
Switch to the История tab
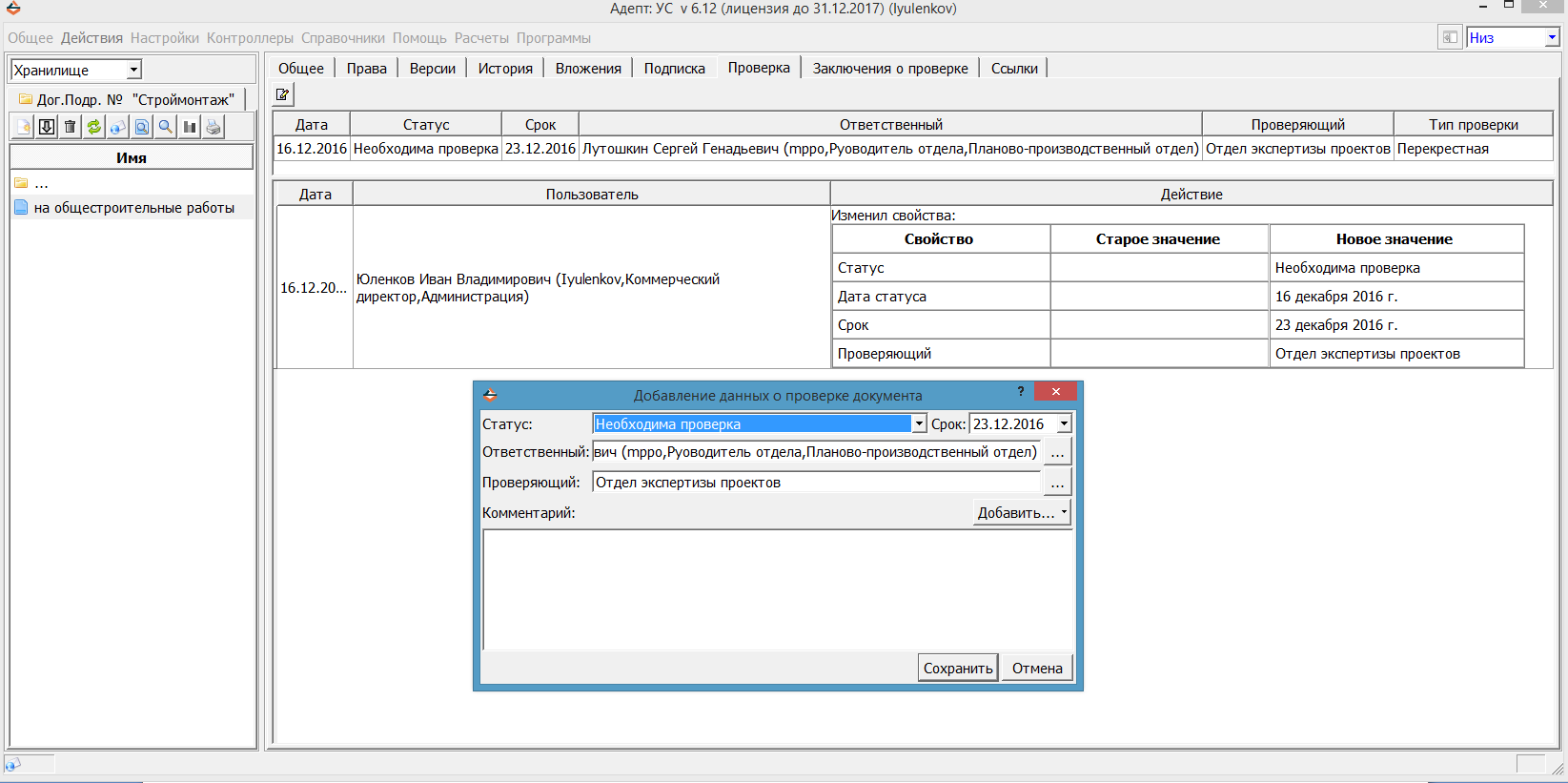[x=505, y=69]
